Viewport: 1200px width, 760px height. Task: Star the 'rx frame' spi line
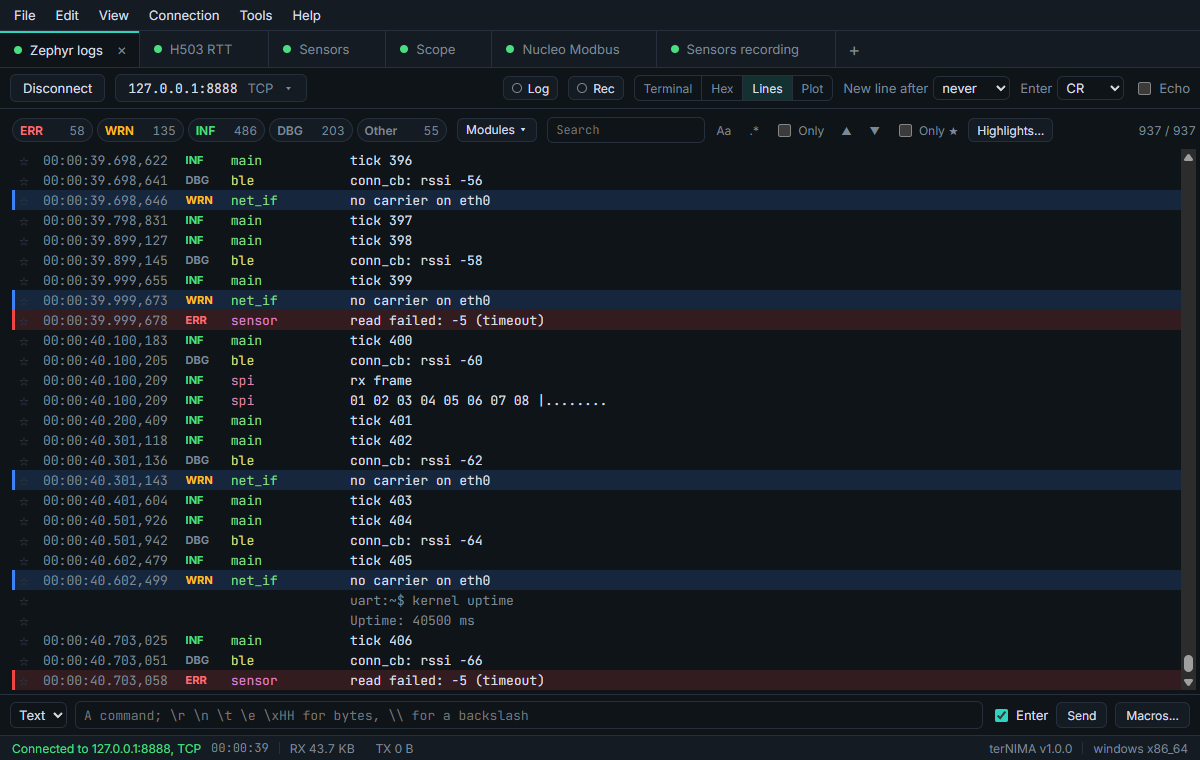(x=24, y=381)
